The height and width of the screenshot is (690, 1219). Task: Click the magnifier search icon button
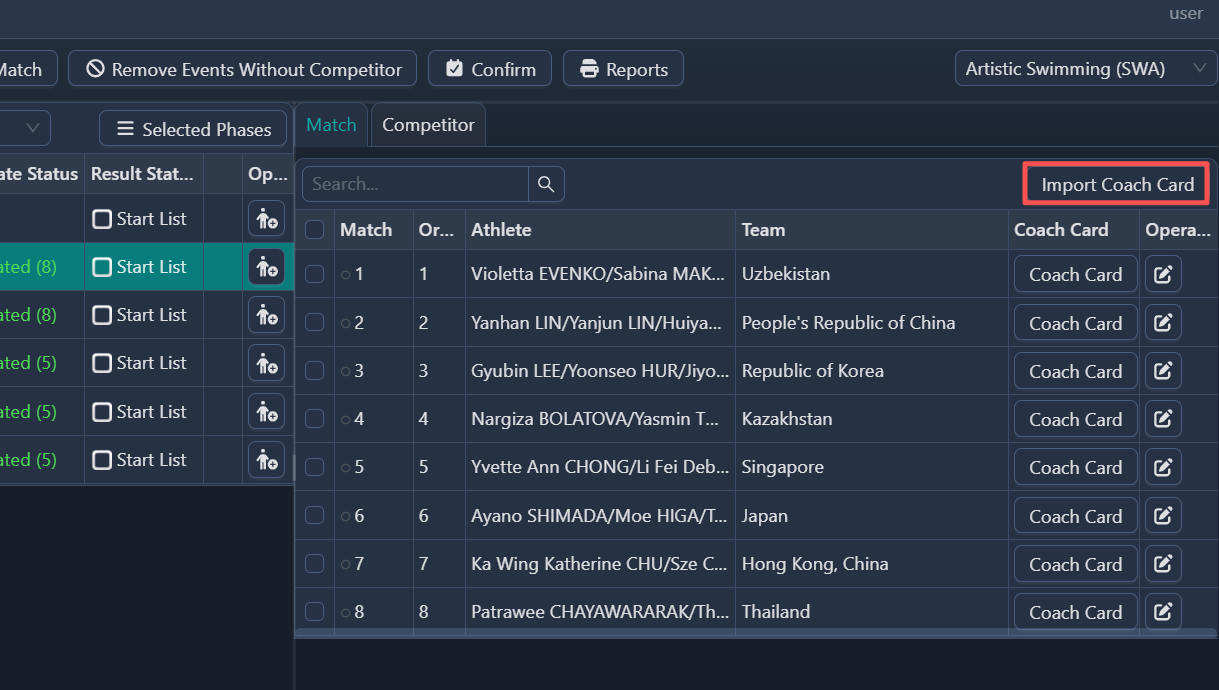click(x=546, y=184)
